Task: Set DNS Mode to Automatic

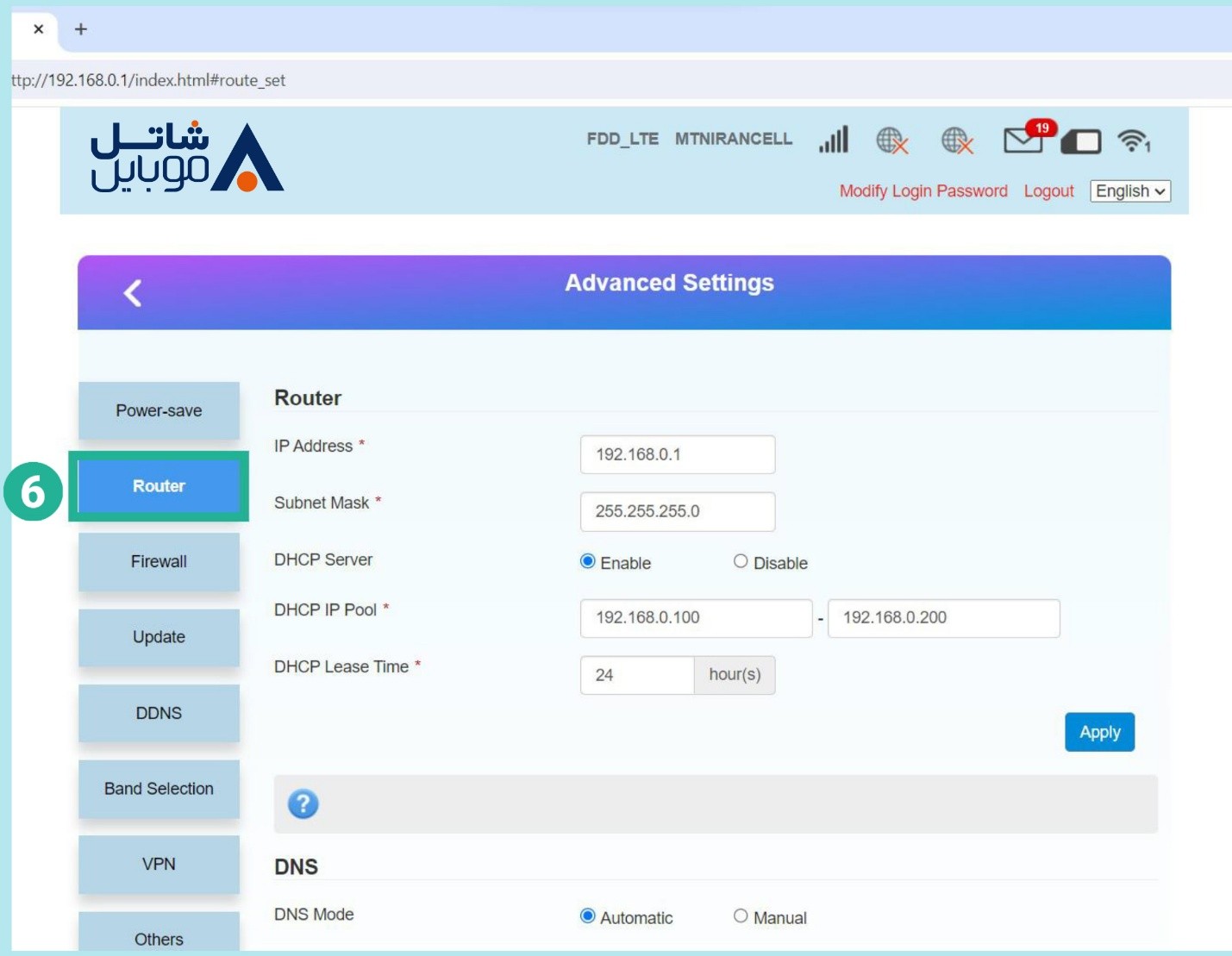Action: pos(588,915)
